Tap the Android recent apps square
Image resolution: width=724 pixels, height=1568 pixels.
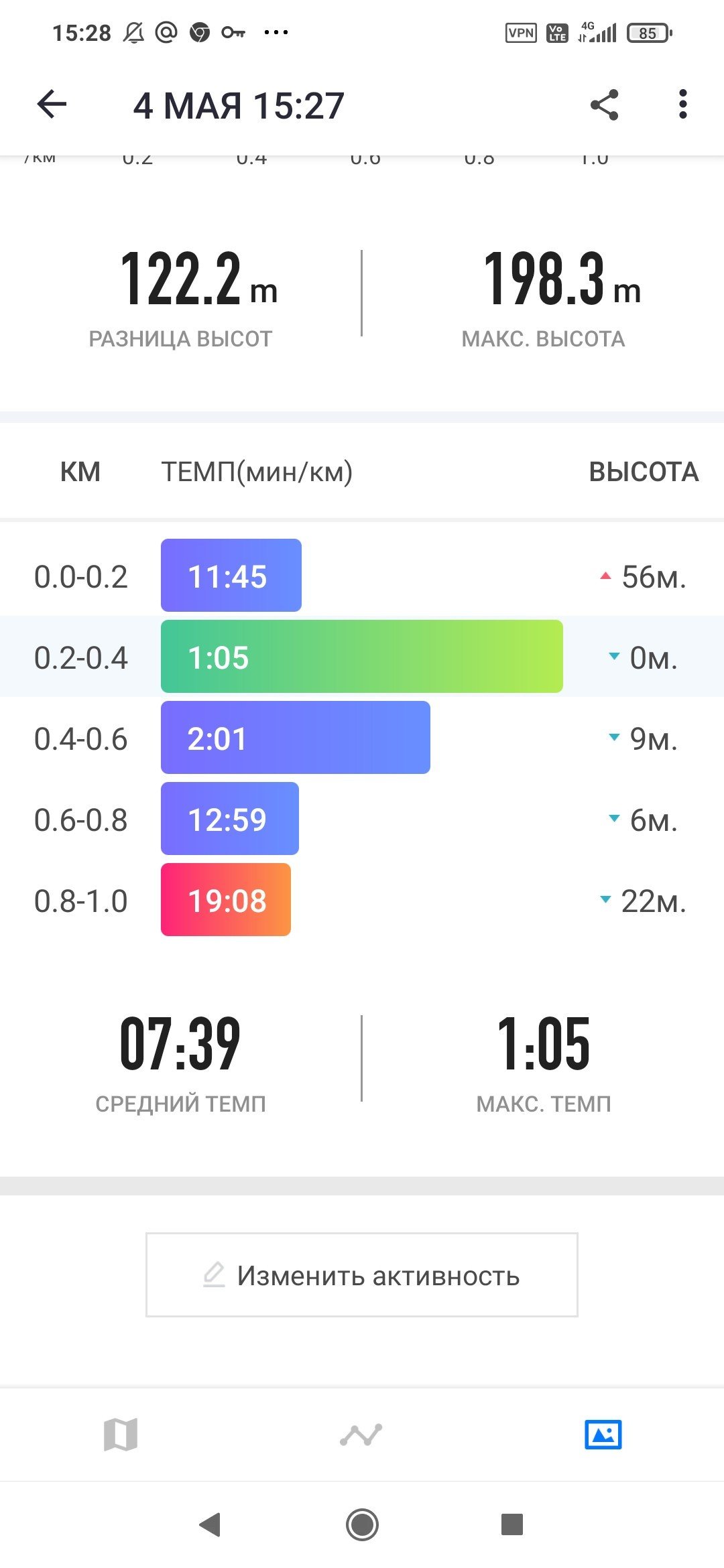point(512,1524)
